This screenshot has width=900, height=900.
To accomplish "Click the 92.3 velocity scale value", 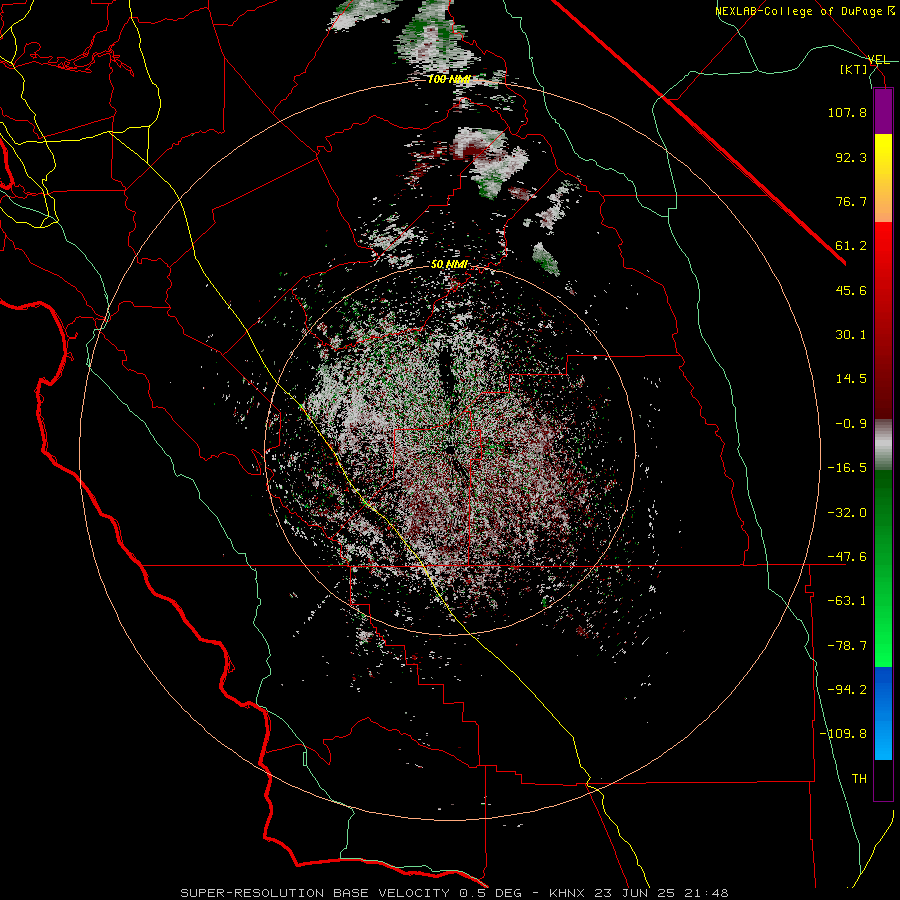I will coord(851,157).
